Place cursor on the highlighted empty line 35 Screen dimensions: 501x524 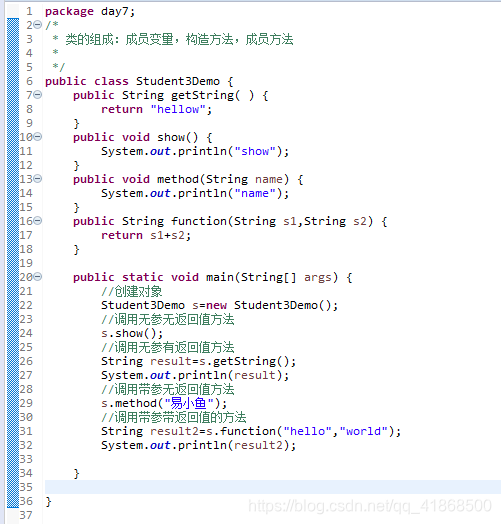(x=273, y=487)
